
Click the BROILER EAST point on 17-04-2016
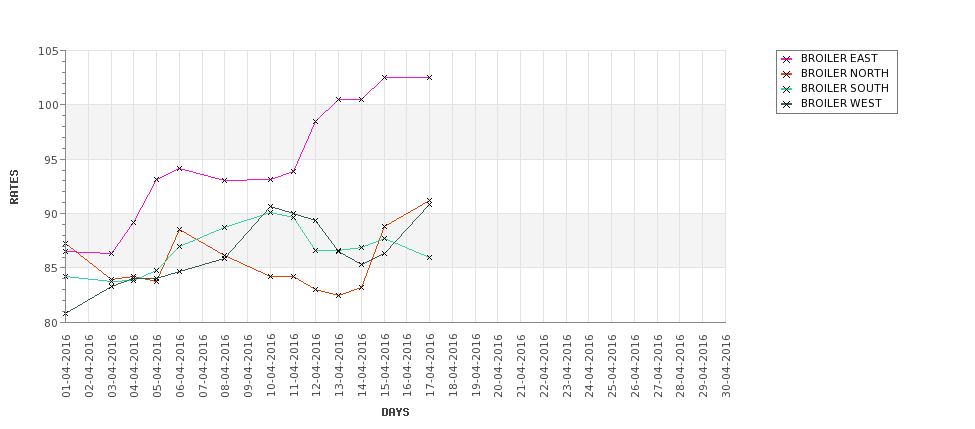point(429,77)
